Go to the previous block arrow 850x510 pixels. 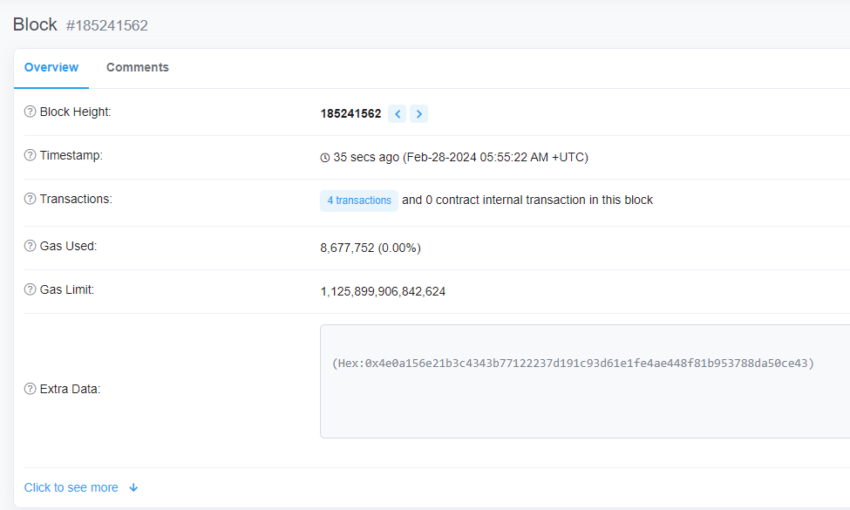[397, 114]
